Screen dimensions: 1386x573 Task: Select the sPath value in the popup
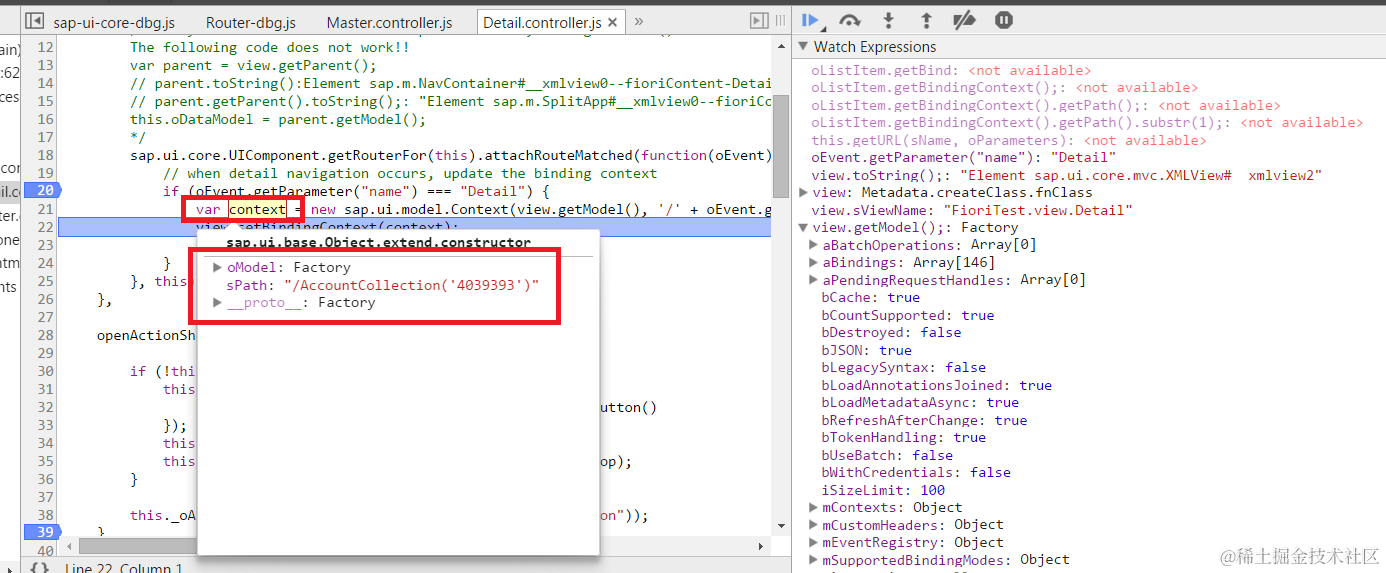coord(411,285)
